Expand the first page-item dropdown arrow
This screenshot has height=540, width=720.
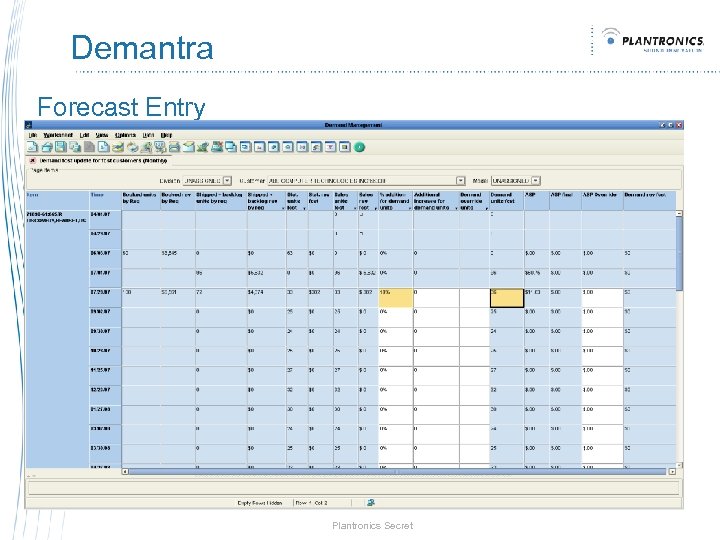[x=227, y=181]
